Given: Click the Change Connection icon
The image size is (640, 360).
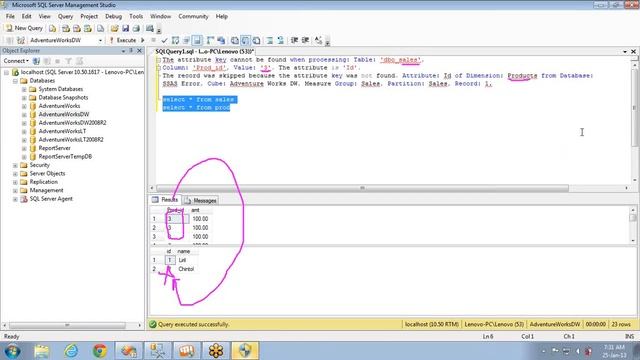Looking at the screenshot, I should pyautogui.click(x=21, y=40).
